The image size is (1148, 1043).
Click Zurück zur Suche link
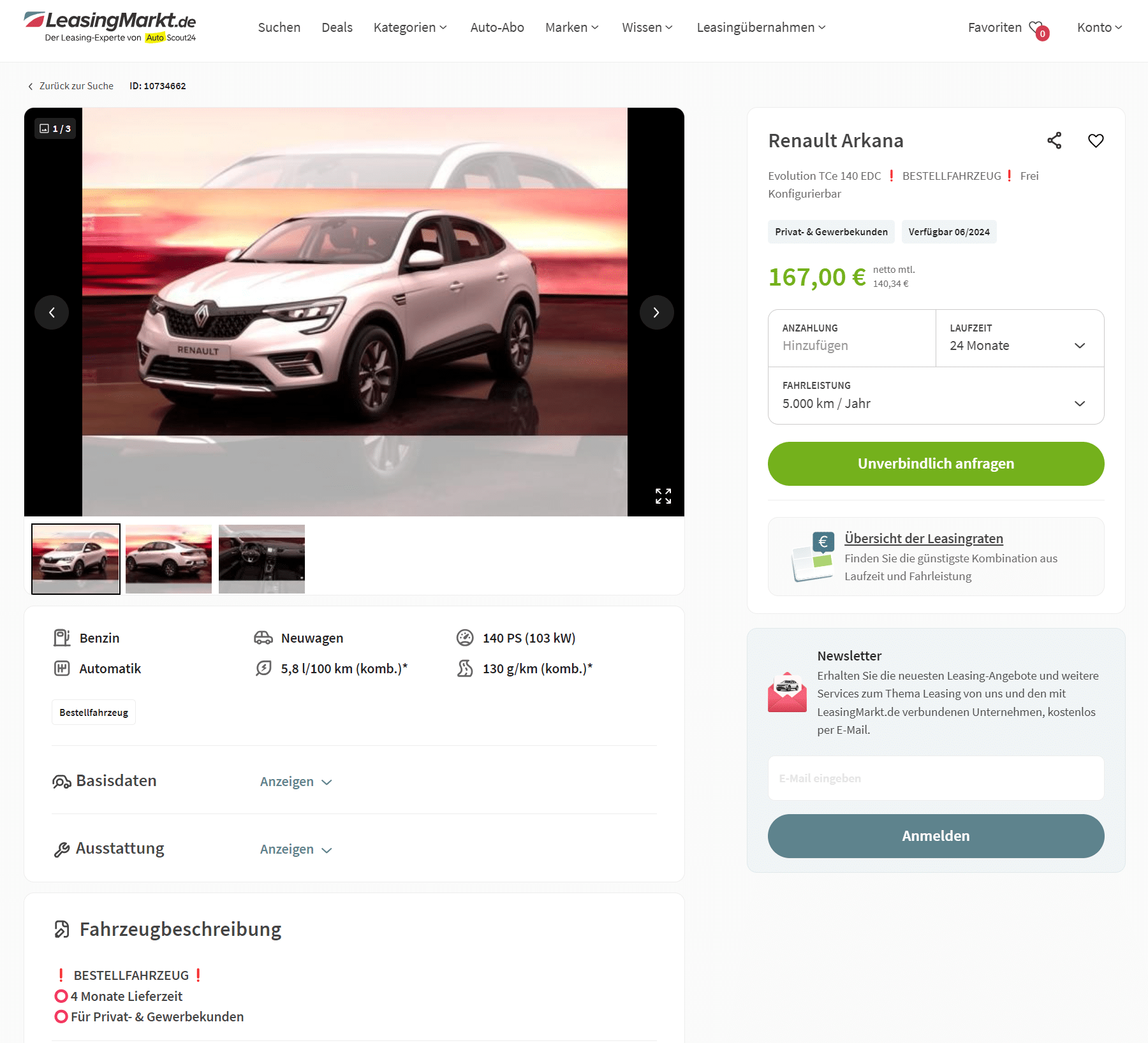click(x=77, y=86)
